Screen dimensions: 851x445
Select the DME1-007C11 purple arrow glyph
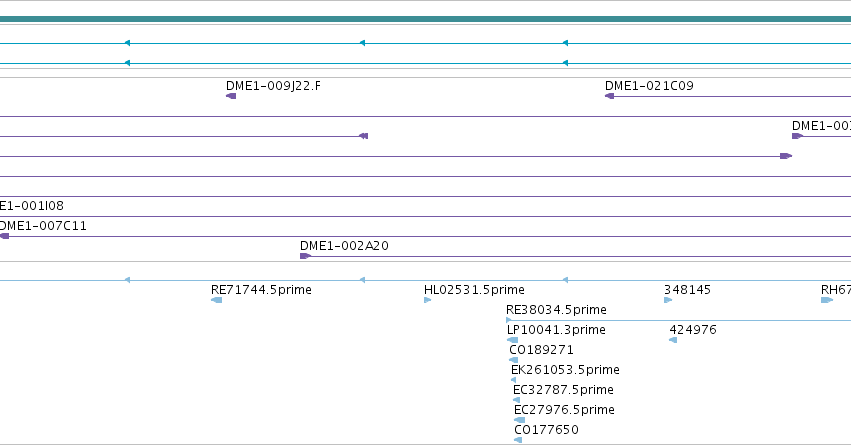coord(4,236)
